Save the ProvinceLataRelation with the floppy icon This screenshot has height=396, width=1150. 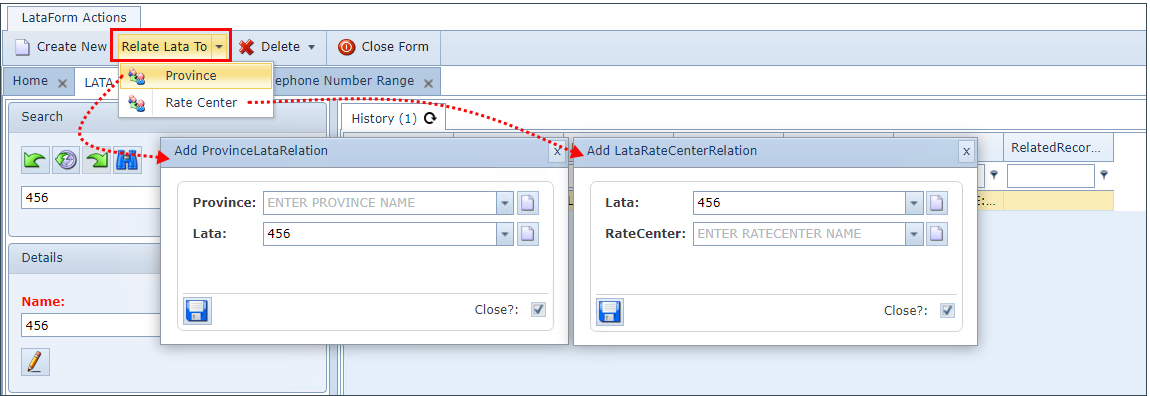pos(197,311)
